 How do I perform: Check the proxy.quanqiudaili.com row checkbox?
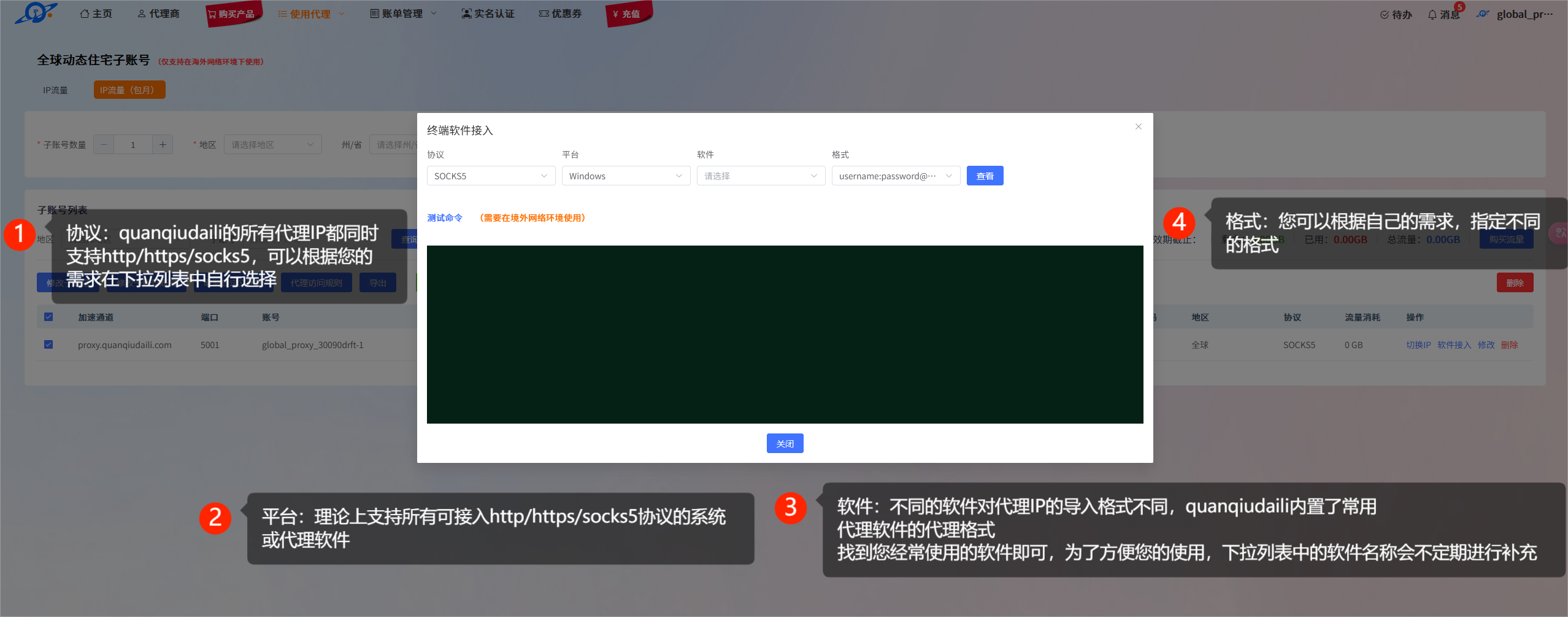[x=48, y=344]
